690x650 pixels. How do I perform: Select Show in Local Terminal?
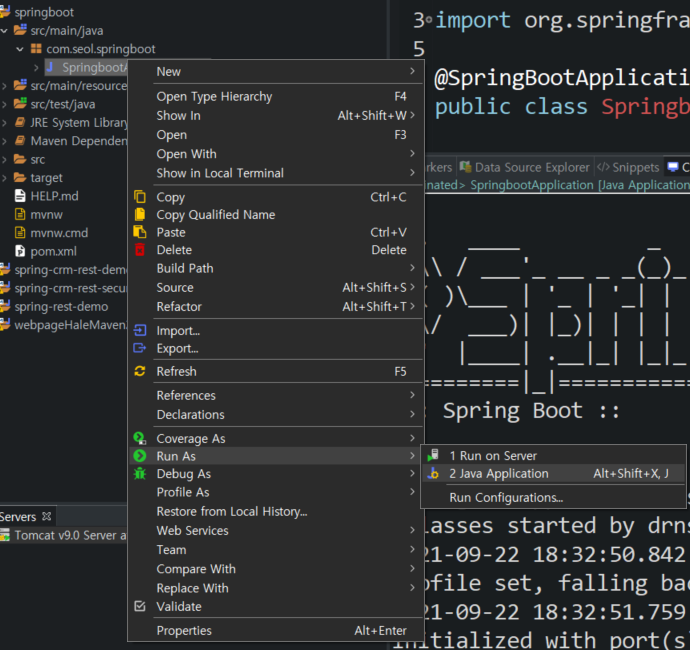pos(275,173)
